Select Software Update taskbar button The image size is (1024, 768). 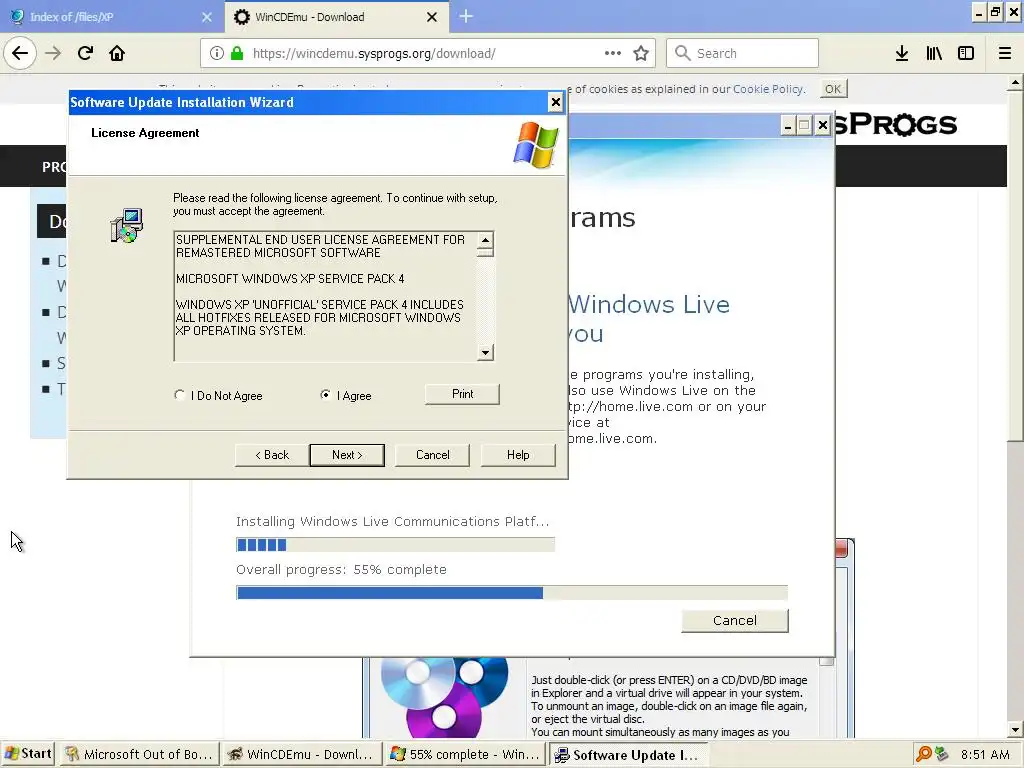[628, 754]
